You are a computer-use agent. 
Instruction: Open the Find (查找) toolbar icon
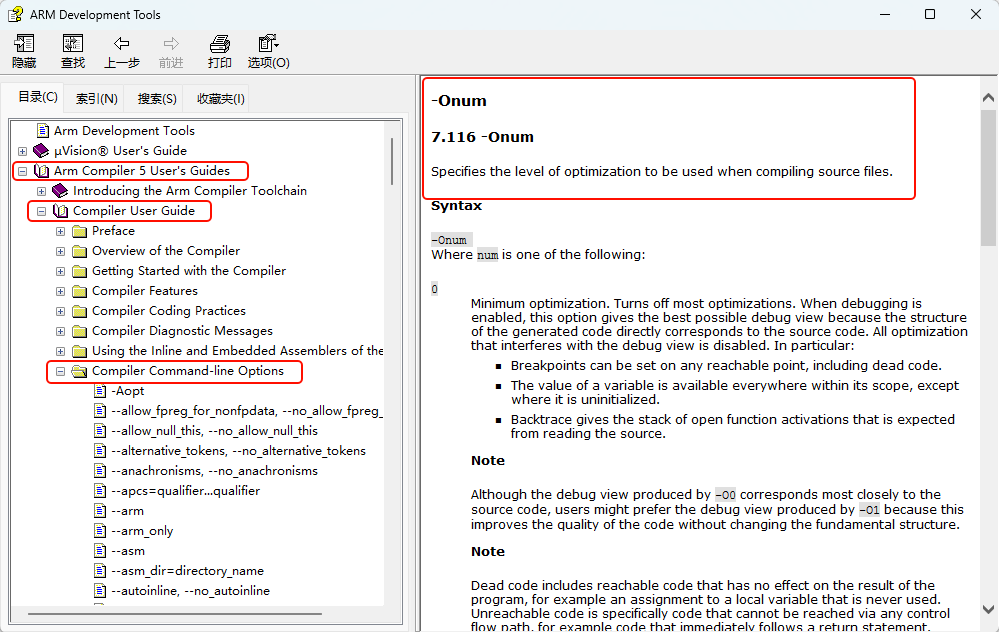tap(73, 44)
